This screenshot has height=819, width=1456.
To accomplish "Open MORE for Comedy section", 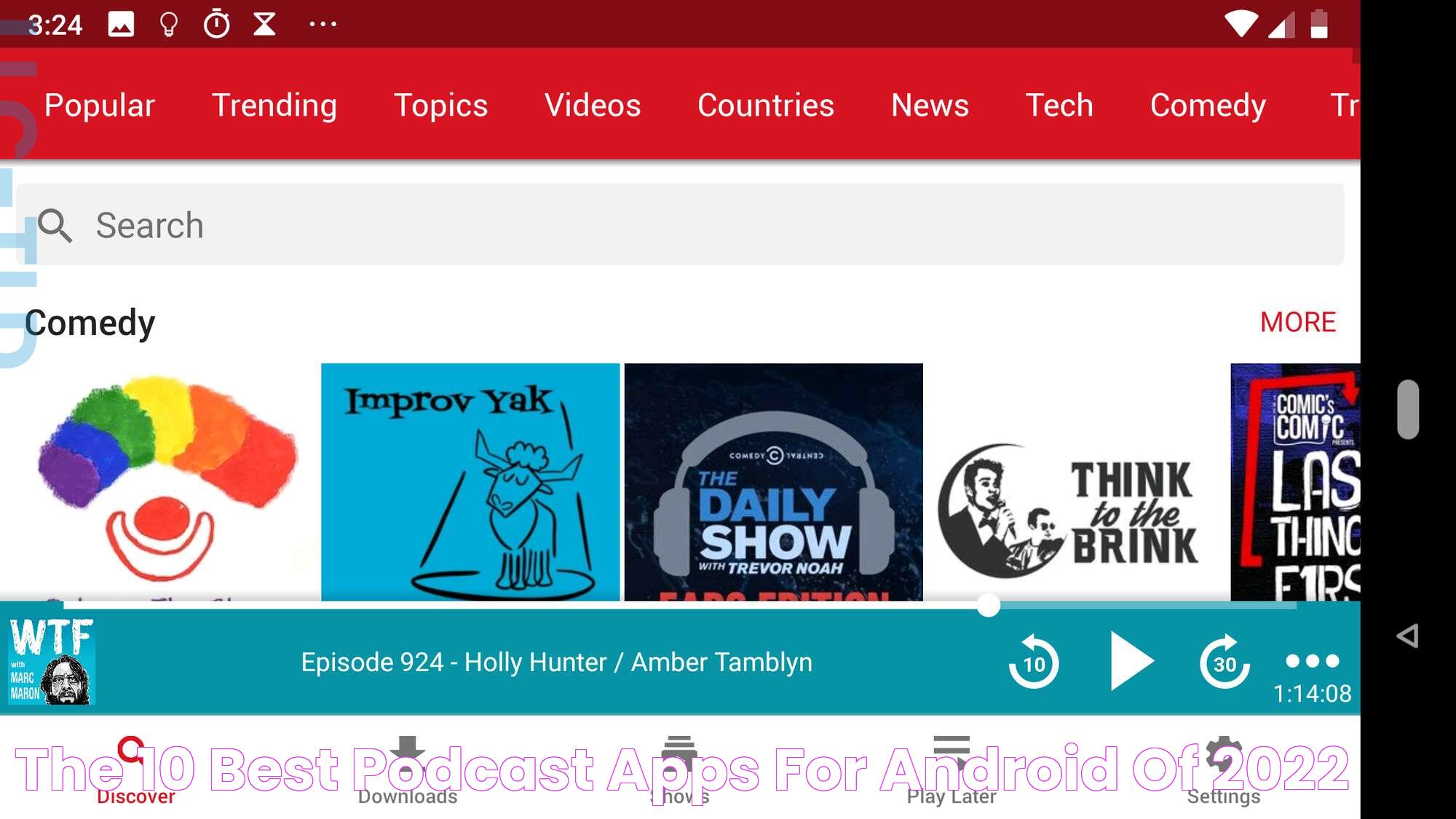I will pyautogui.click(x=1298, y=322).
